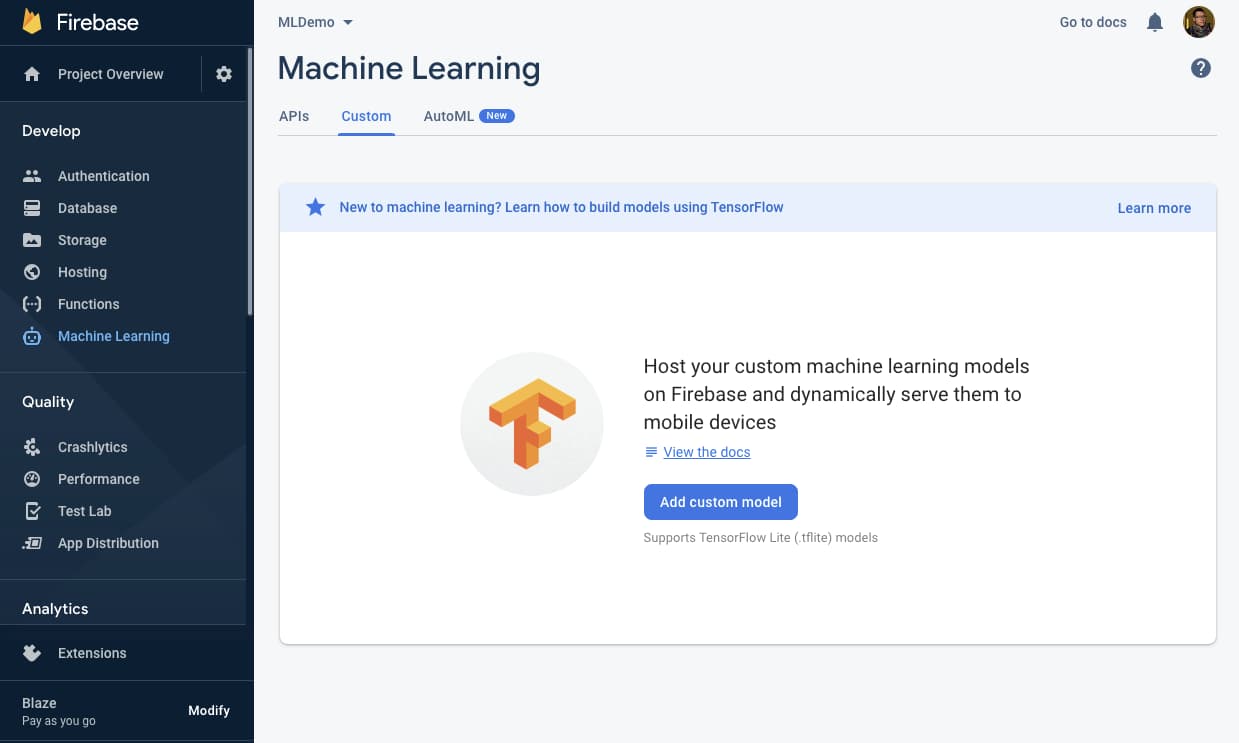Click the Functions brackets icon
Viewport: 1239px width, 743px height.
pyautogui.click(x=32, y=304)
